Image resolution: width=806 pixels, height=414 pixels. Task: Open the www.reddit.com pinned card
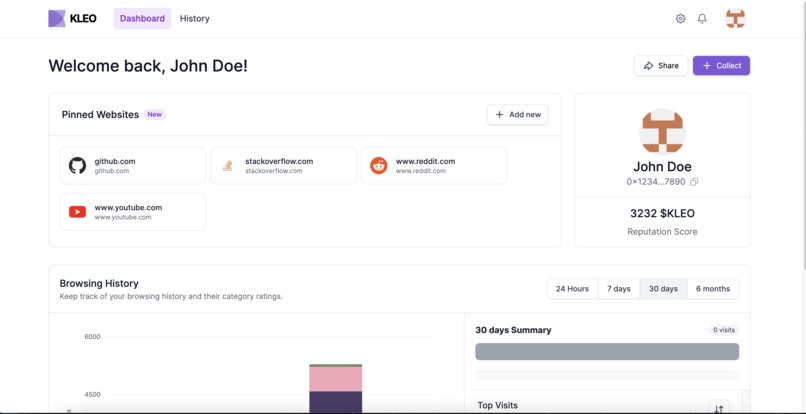click(x=434, y=166)
